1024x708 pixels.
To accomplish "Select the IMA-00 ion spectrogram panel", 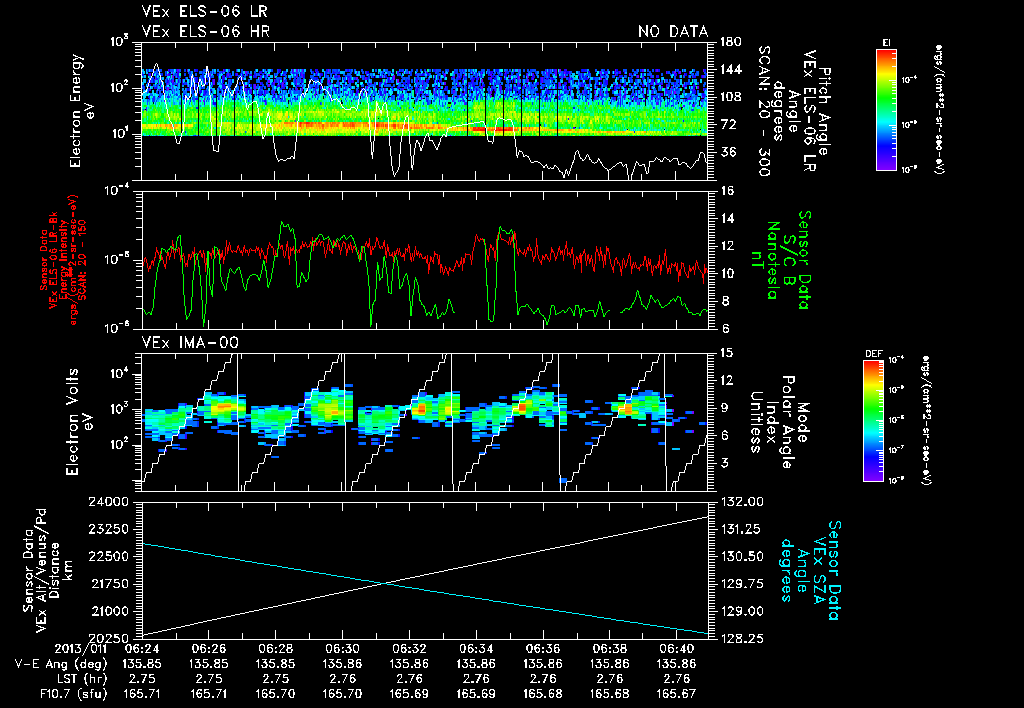I will point(424,422).
